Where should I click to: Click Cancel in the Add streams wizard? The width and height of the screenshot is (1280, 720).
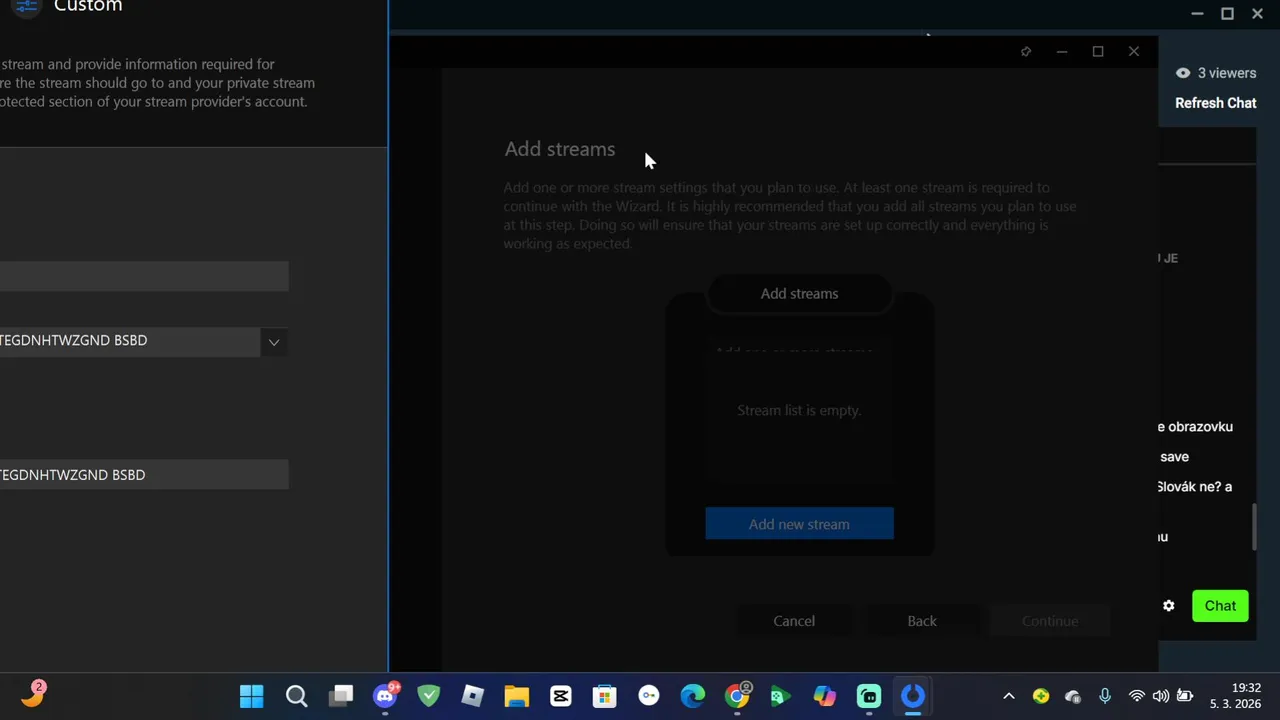click(x=794, y=621)
